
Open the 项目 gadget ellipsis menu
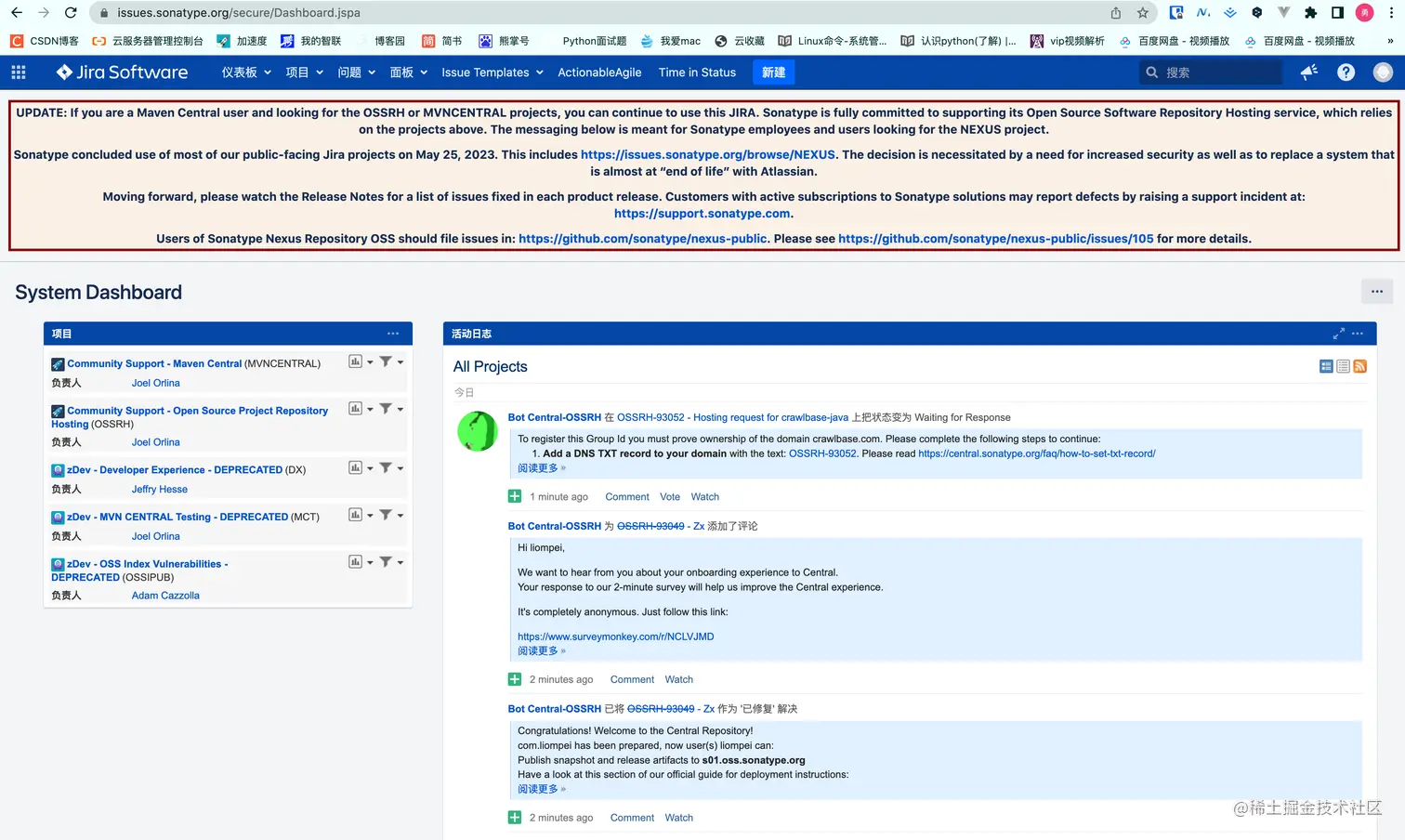pyautogui.click(x=393, y=334)
